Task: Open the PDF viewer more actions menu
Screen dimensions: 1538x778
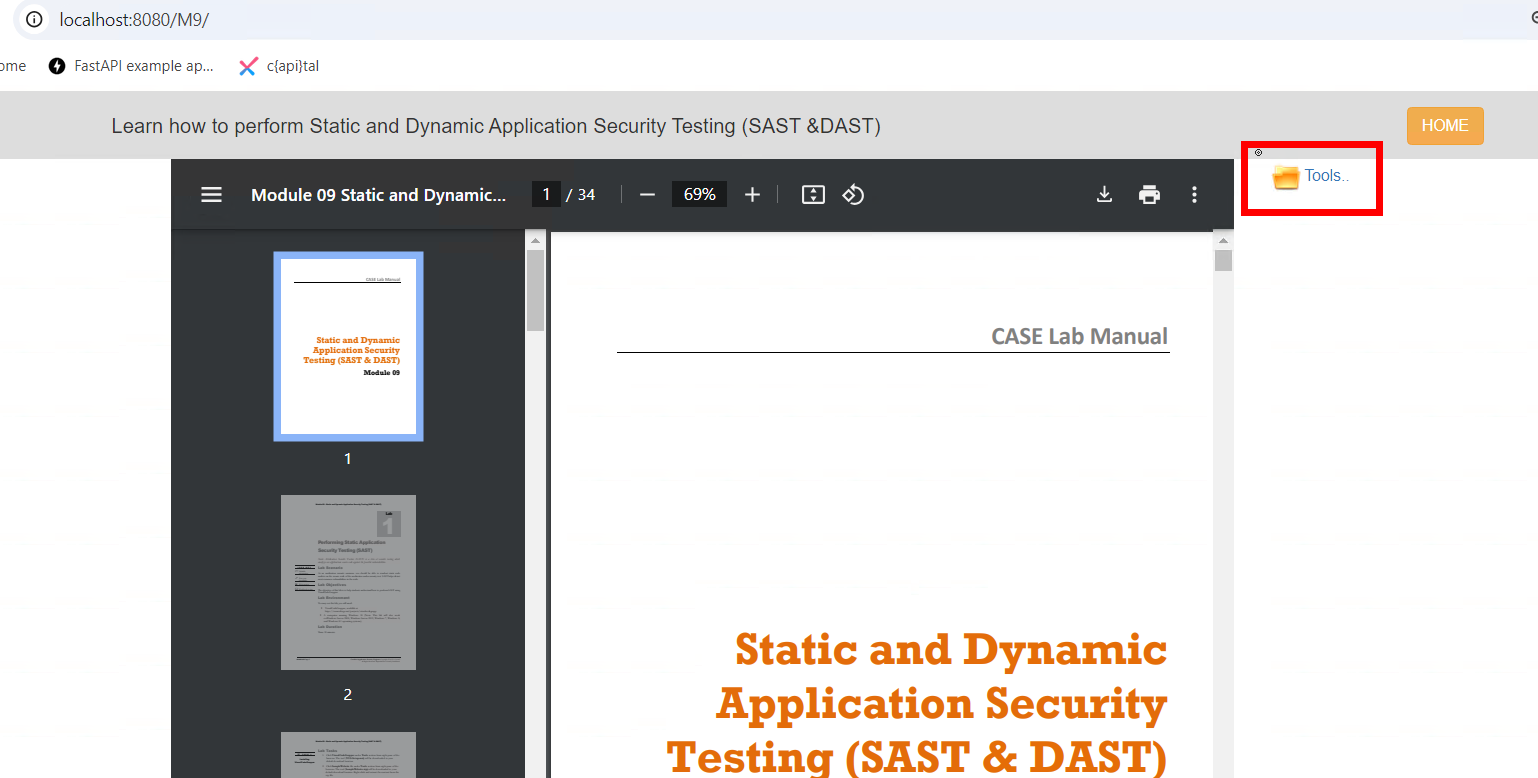Action: (x=1194, y=195)
